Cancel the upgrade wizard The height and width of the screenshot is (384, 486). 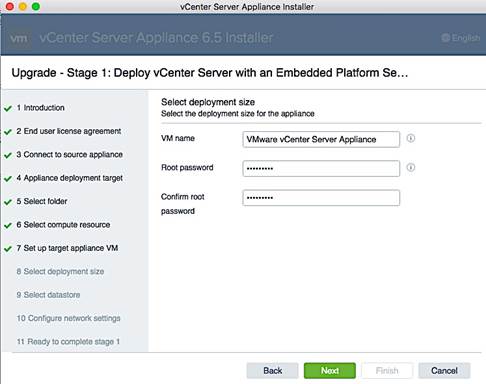coord(444,371)
